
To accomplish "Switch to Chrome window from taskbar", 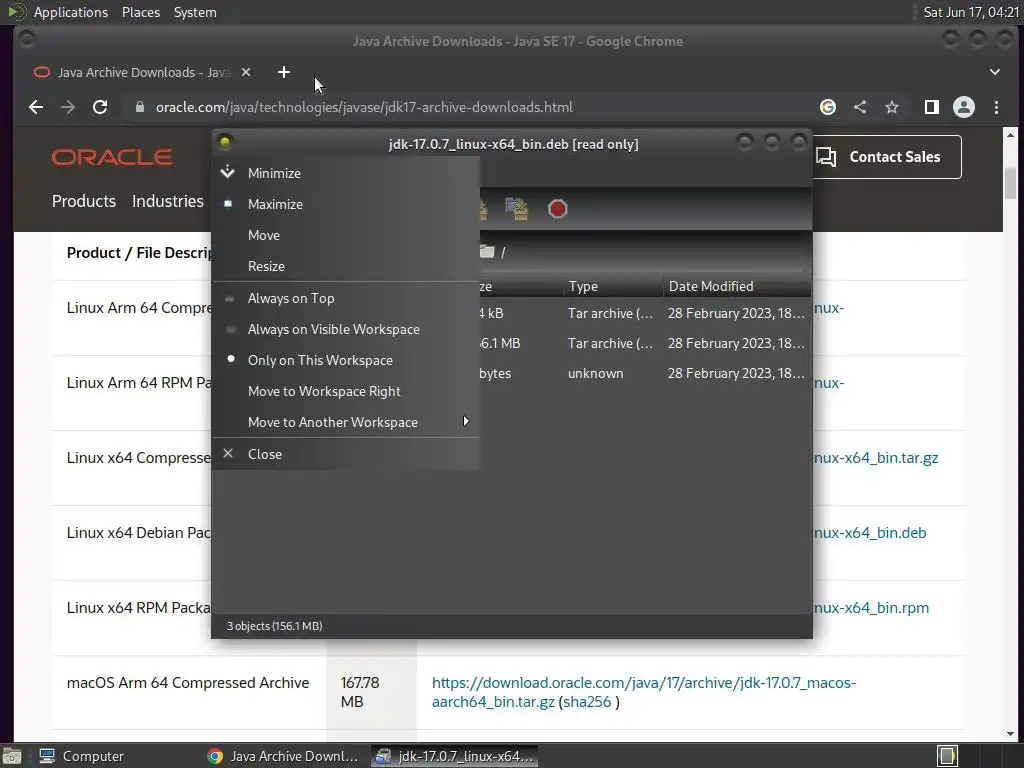I will coord(283,756).
